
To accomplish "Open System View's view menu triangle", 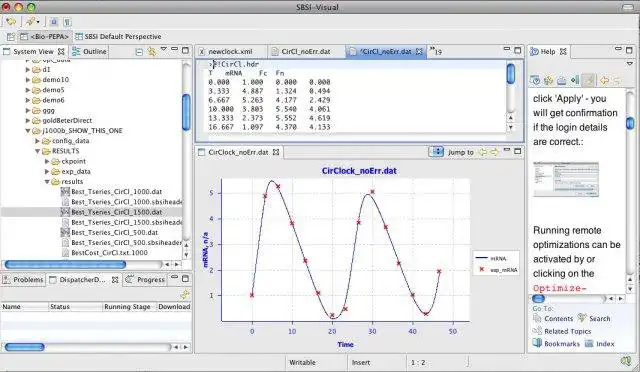I will click(164, 49).
